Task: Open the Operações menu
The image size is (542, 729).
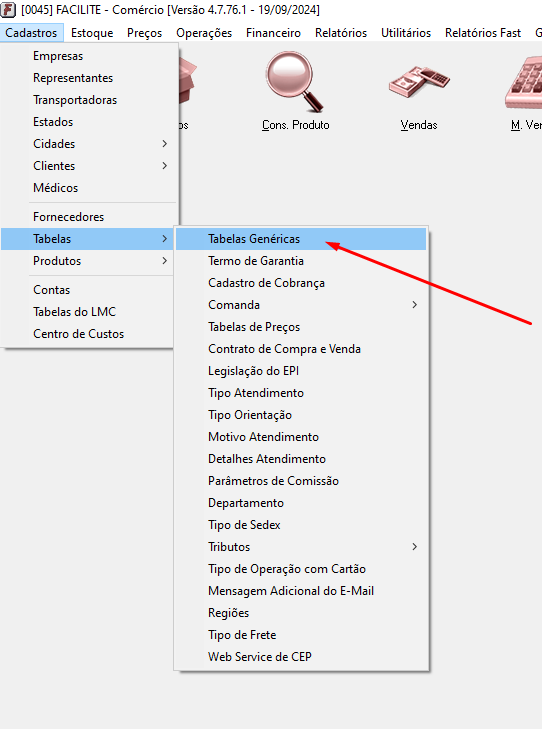Action: 204,33
